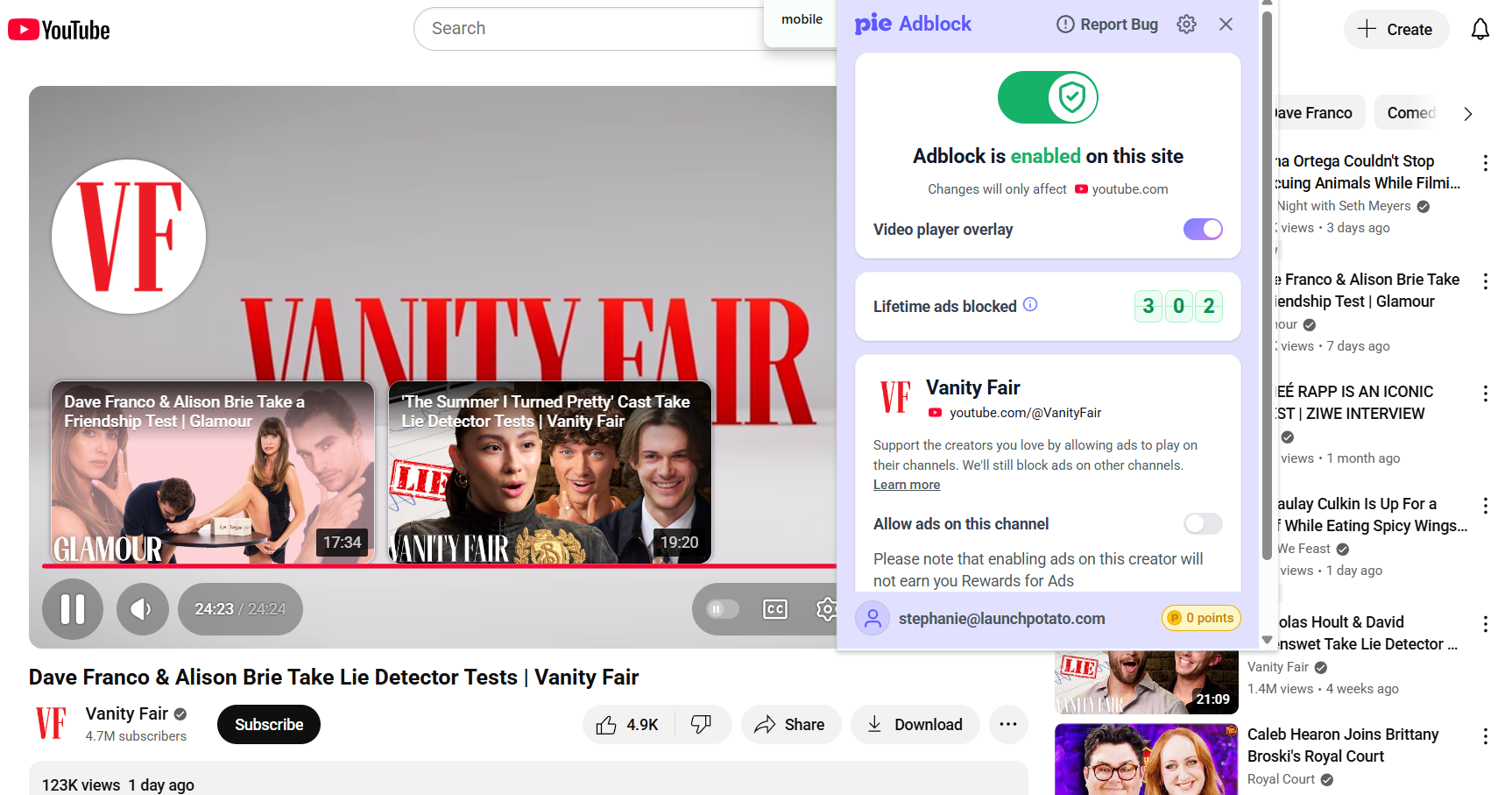The width and height of the screenshot is (1512, 795).
Task: Click the round VF channel logo in the video
Action: tap(129, 237)
